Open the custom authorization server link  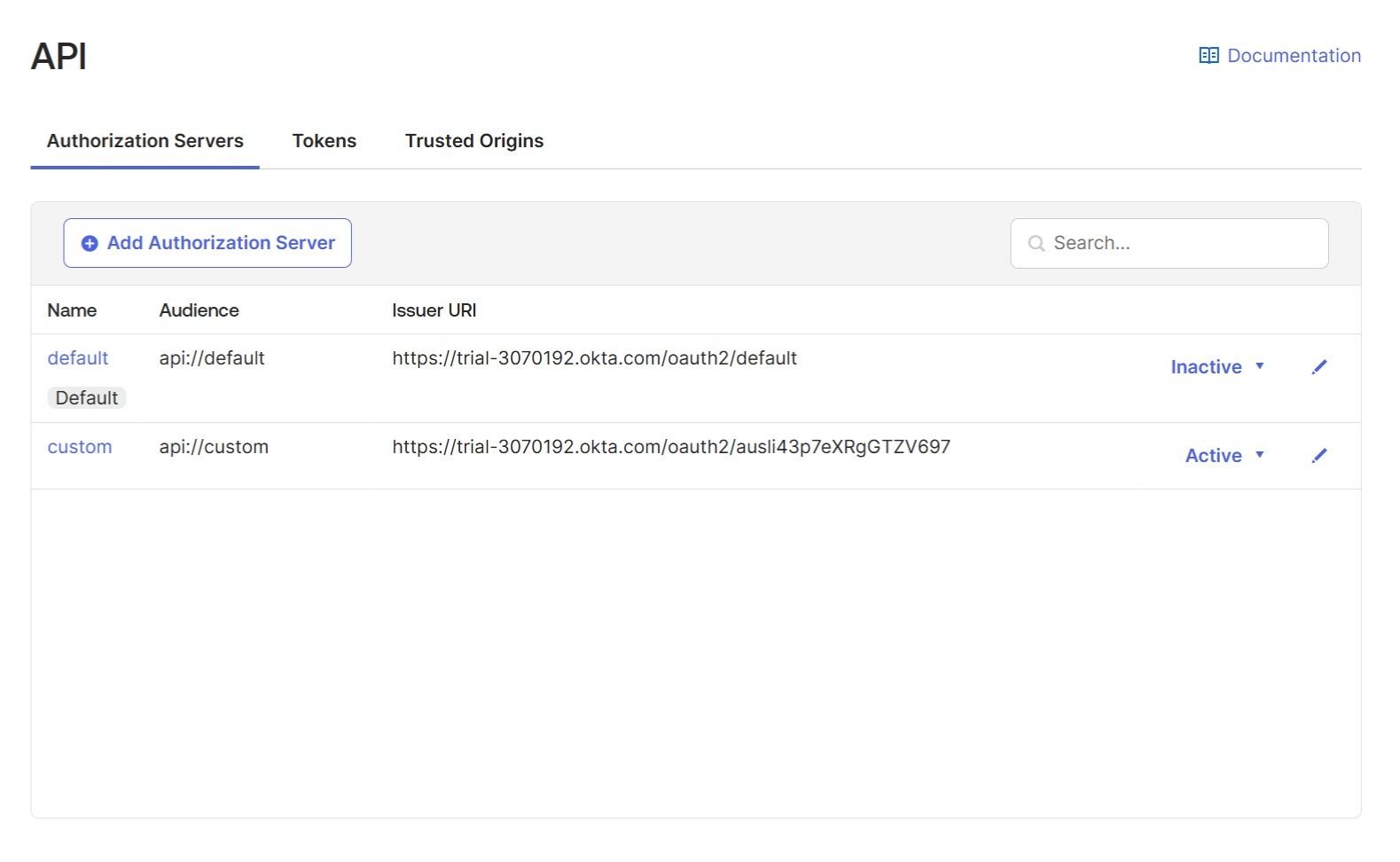click(x=80, y=447)
